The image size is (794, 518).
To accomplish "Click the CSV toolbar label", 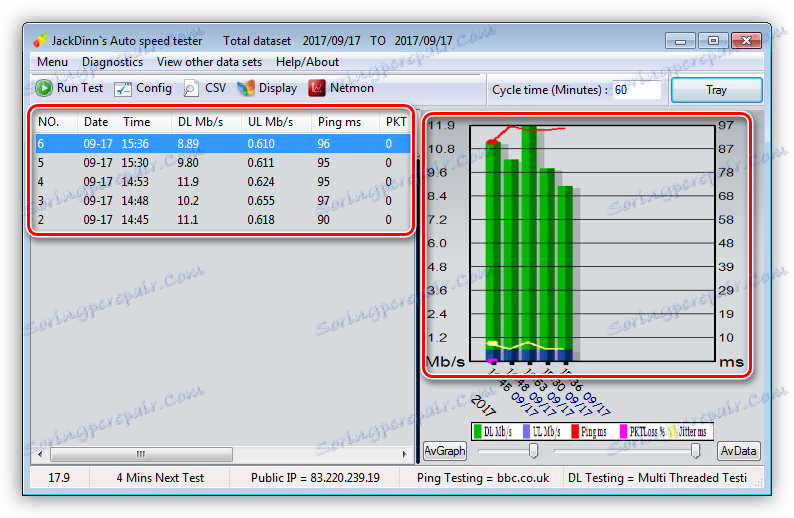I will [215, 88].
